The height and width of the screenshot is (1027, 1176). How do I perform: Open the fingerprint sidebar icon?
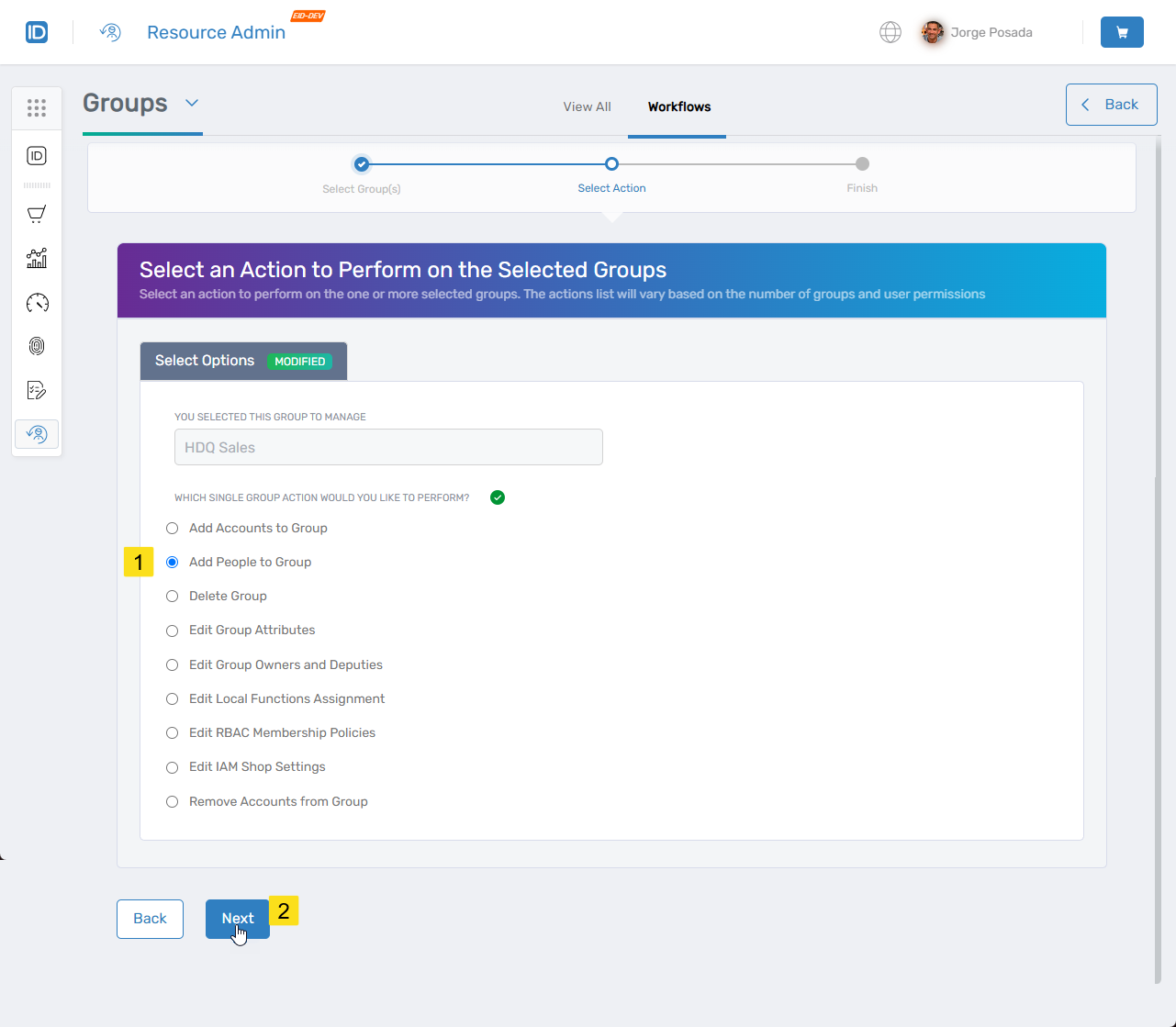click(x=37, y=346)
